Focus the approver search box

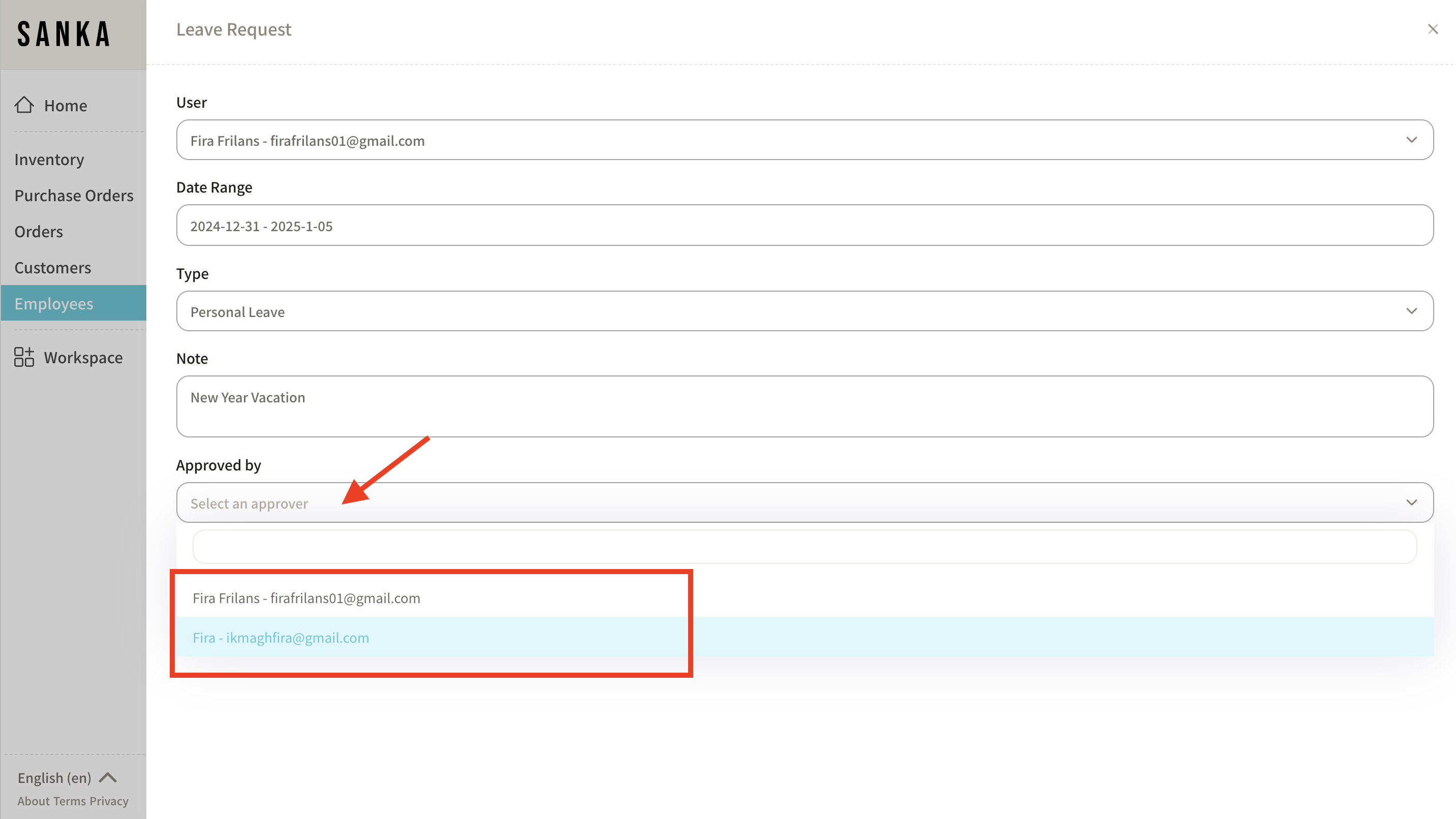[x=804, y=547]
